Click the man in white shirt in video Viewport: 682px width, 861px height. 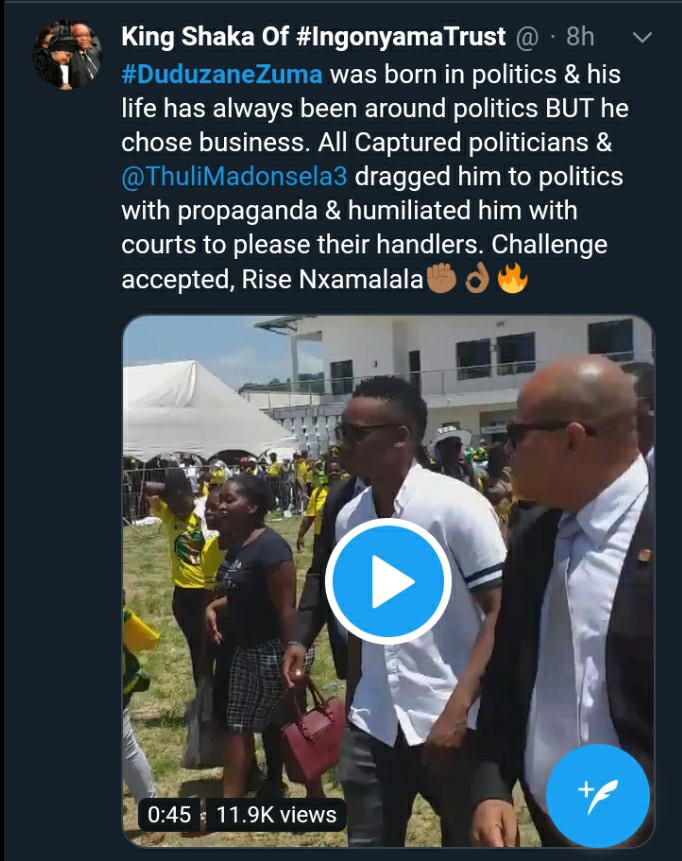pyautogui.click(x=409, y=604)
